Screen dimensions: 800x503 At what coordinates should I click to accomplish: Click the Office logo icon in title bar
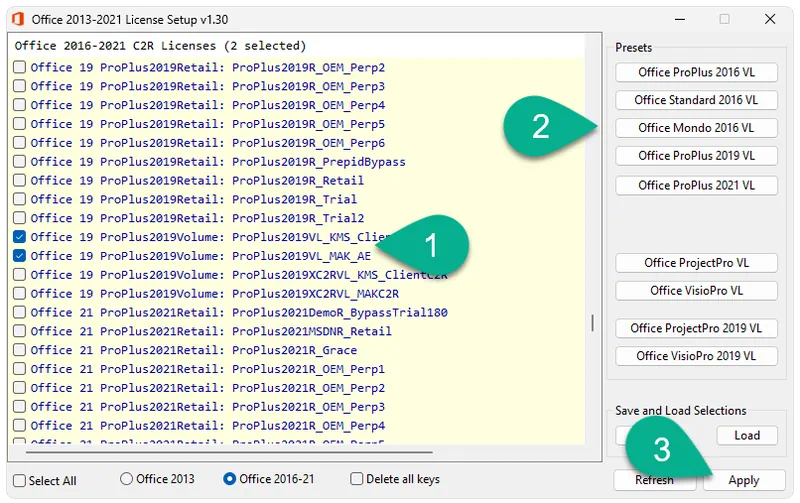point(15,18)
